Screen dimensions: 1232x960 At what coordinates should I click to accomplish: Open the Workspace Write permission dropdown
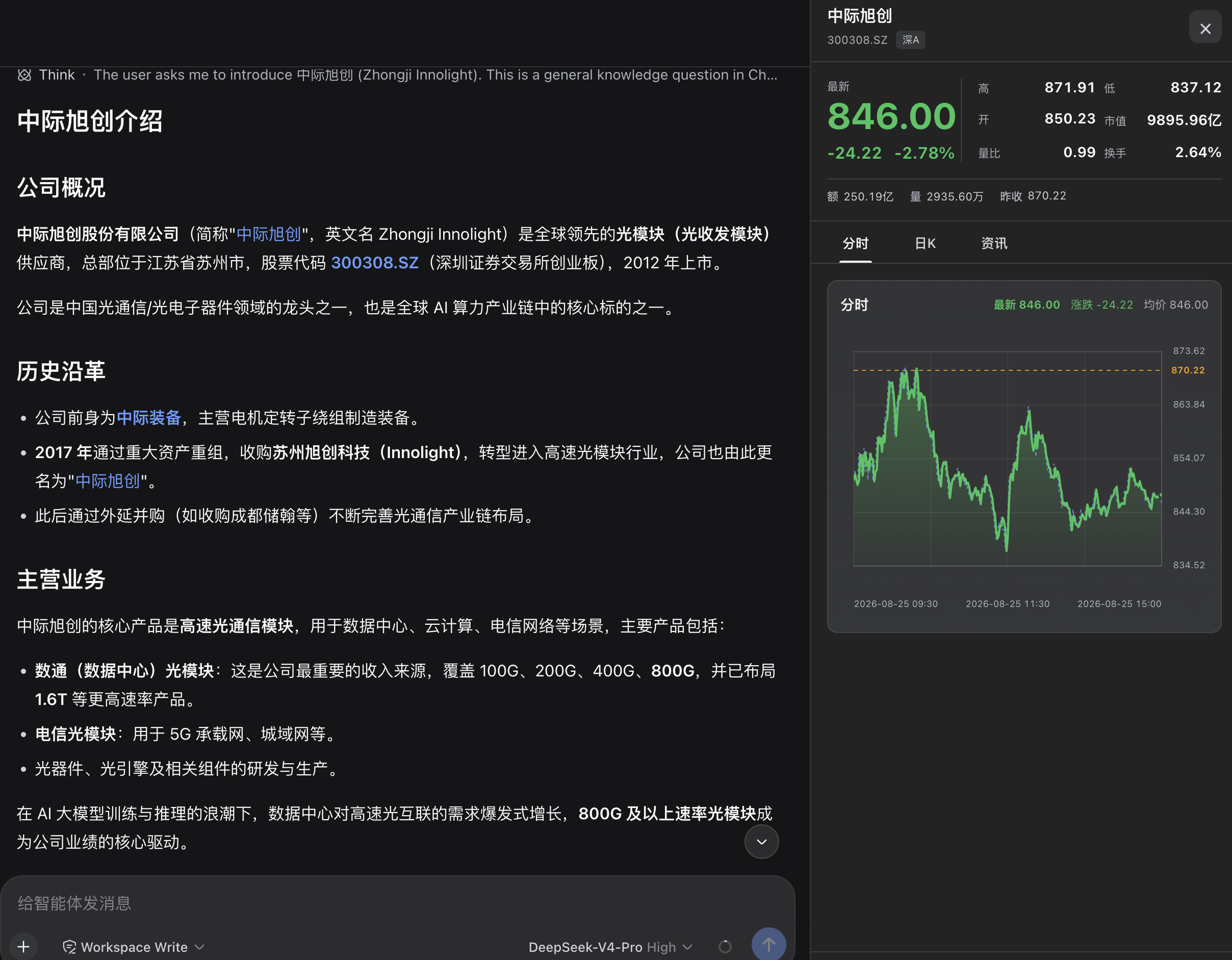(134, 947)
